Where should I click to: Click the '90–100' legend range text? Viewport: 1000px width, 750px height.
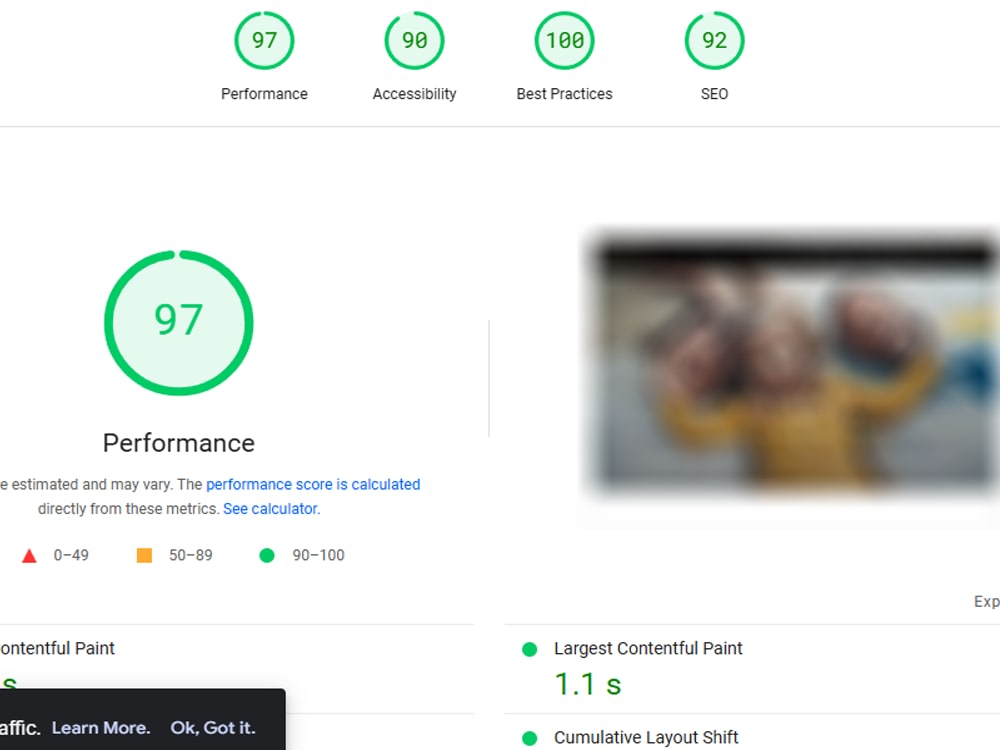click(x=318, y=555)
